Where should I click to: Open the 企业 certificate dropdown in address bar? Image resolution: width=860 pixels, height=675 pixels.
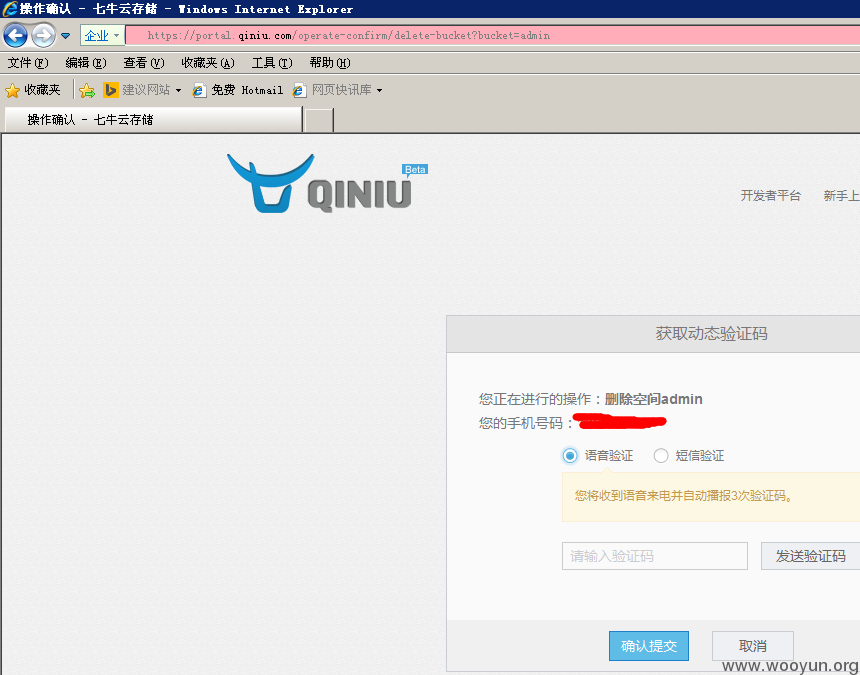103,36
